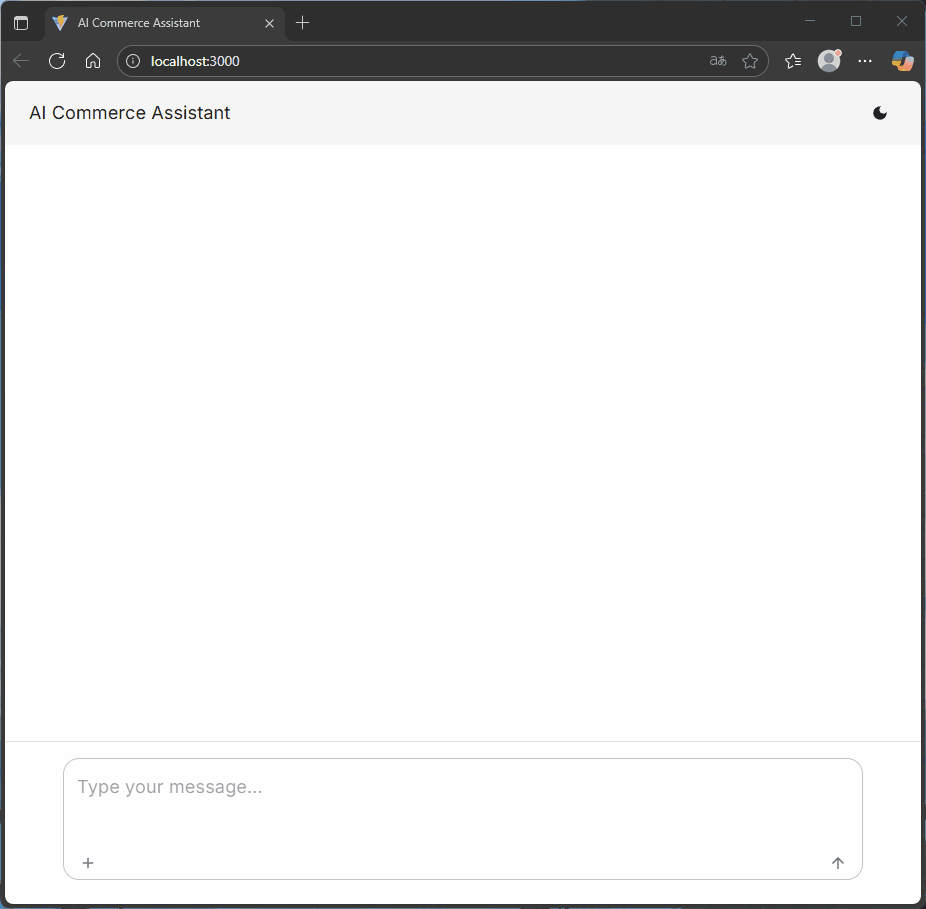Open the favorites list
The height and width of the screenshot is (909, 926).
click(793, 61)
